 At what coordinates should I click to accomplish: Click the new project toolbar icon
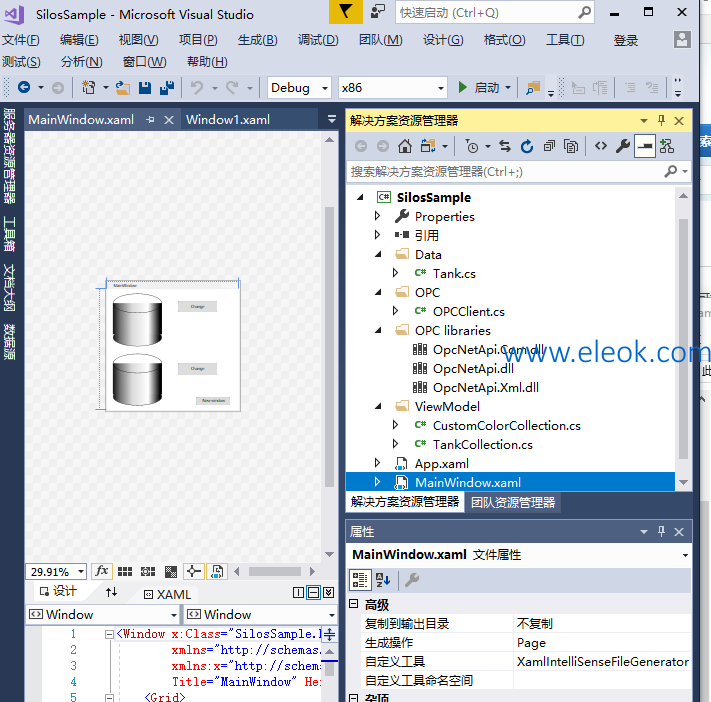point(88,87)
